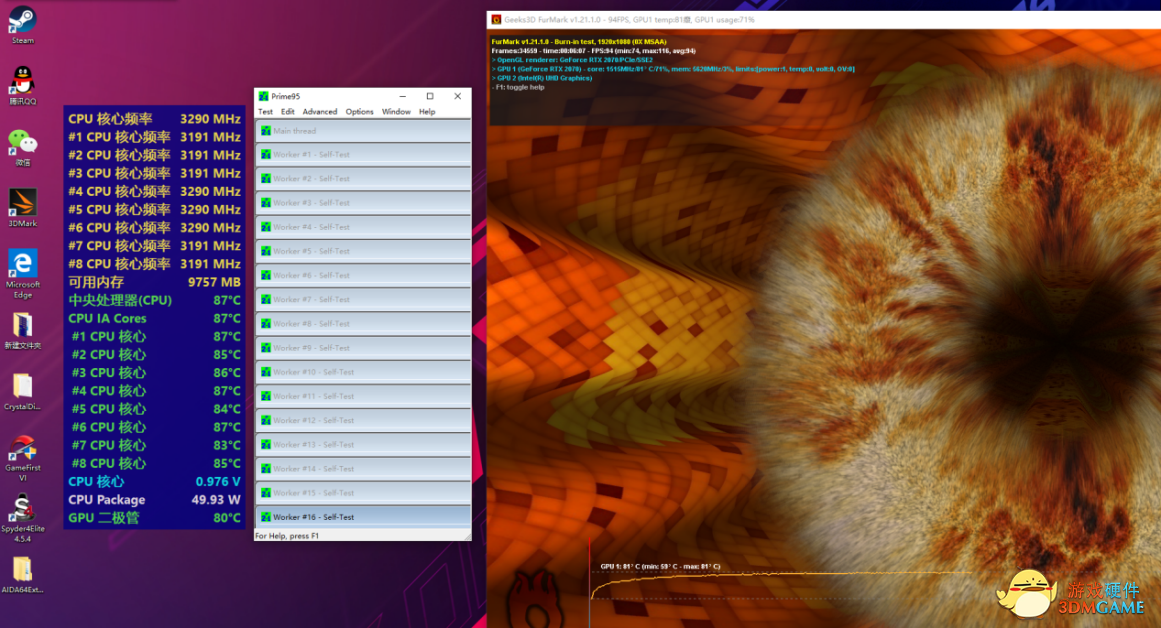Open the Help menu in Prime95
The height and width of the screenshot is (628, 1161).
pyautogui.click(x=427, y=112)
